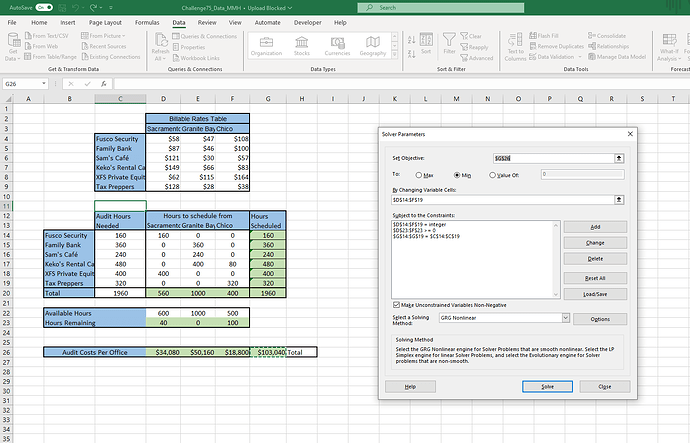Sort descending Z to A icon

pyautogui.click(x=411, y=54)
